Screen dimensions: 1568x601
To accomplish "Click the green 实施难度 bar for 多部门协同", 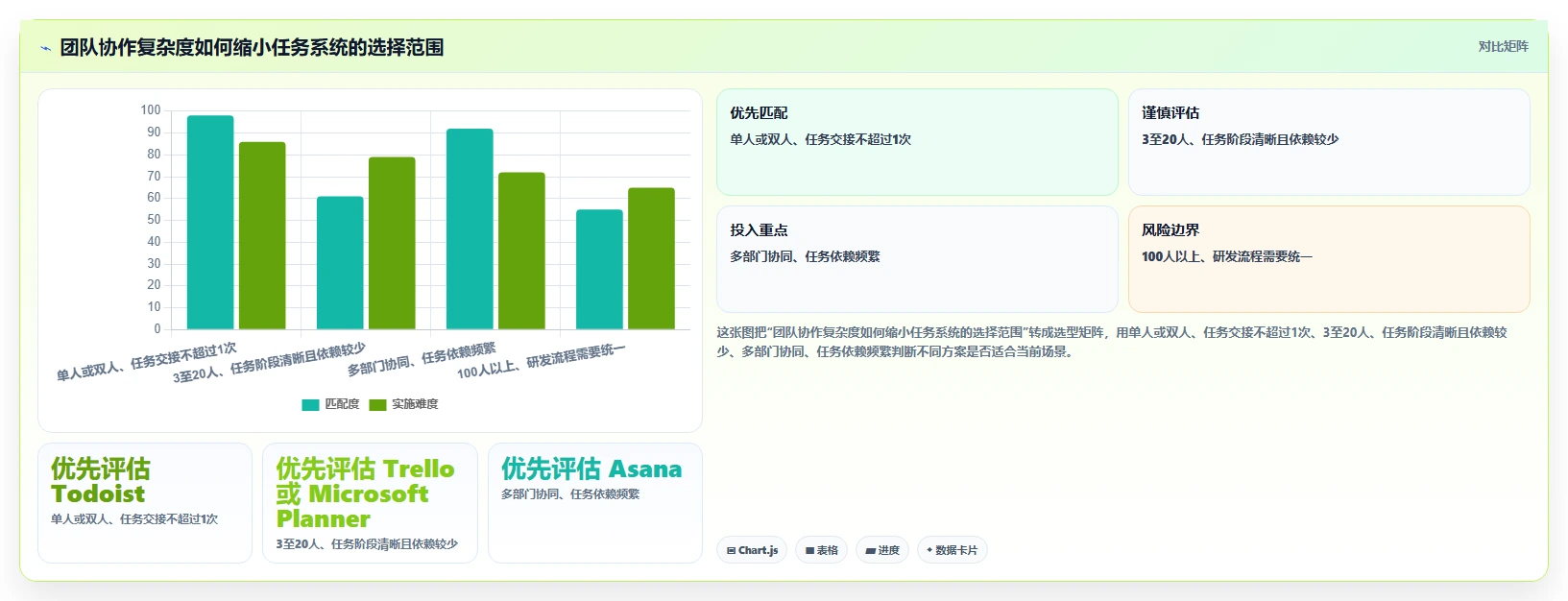I will click(x=521, y=251).
